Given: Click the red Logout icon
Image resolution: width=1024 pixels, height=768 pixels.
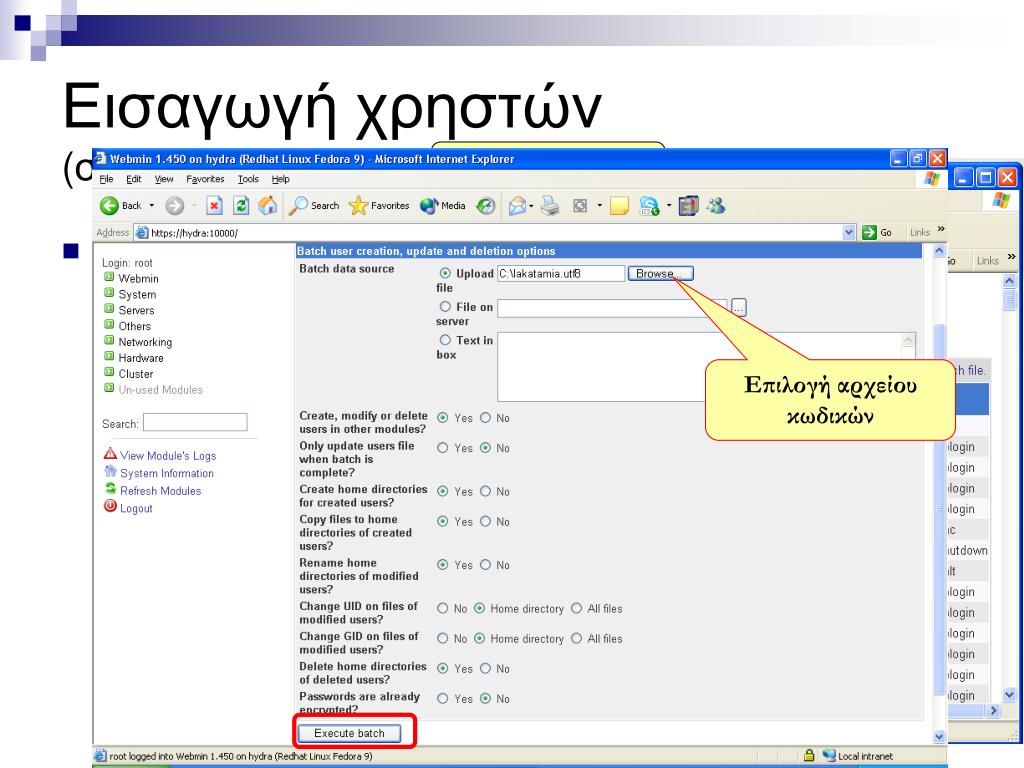Looking at the screenshot, I should click(110, 506).
